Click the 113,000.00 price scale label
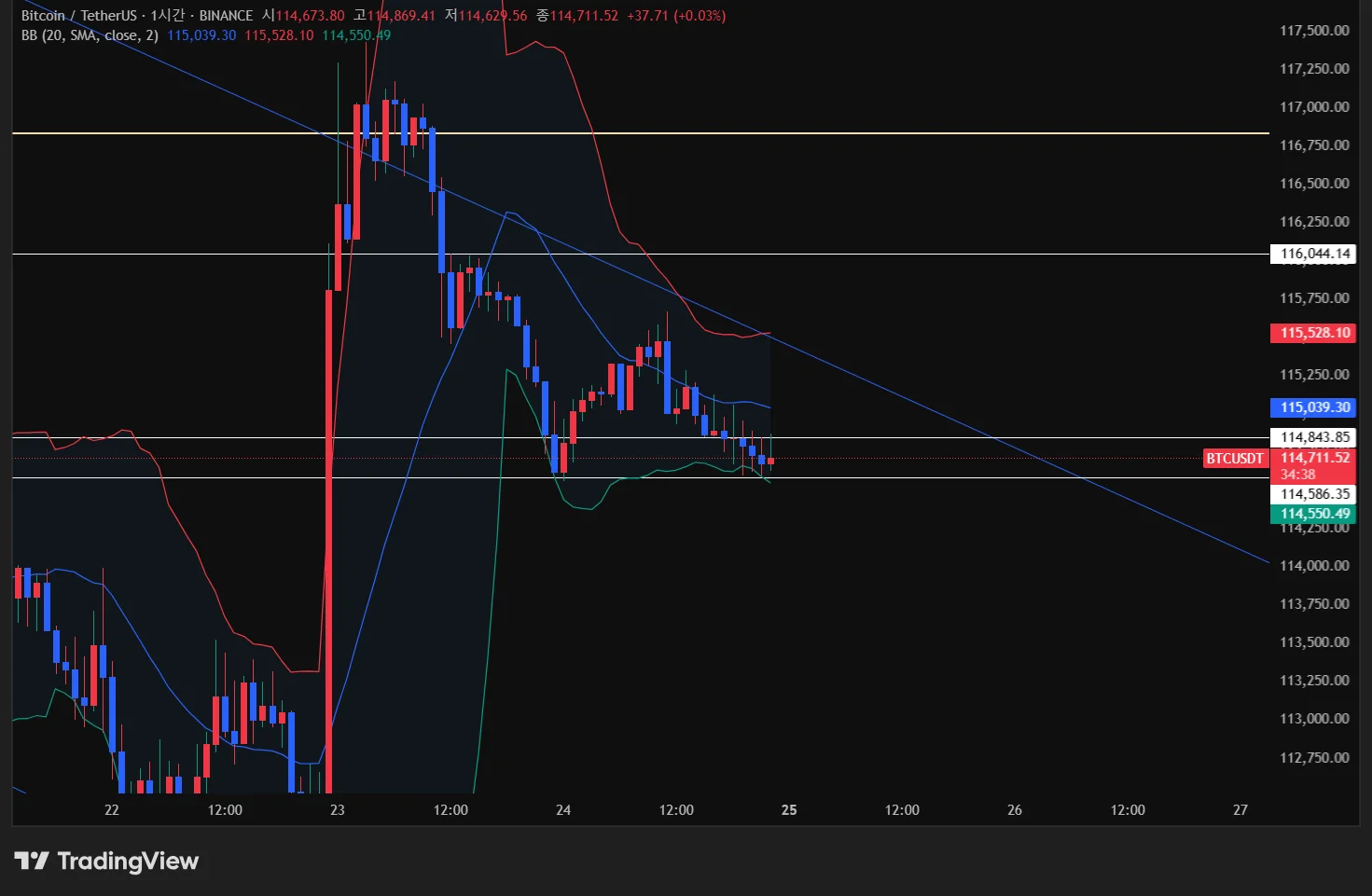This screenshot has width=1372, height=896. [x=1314, y=719]
